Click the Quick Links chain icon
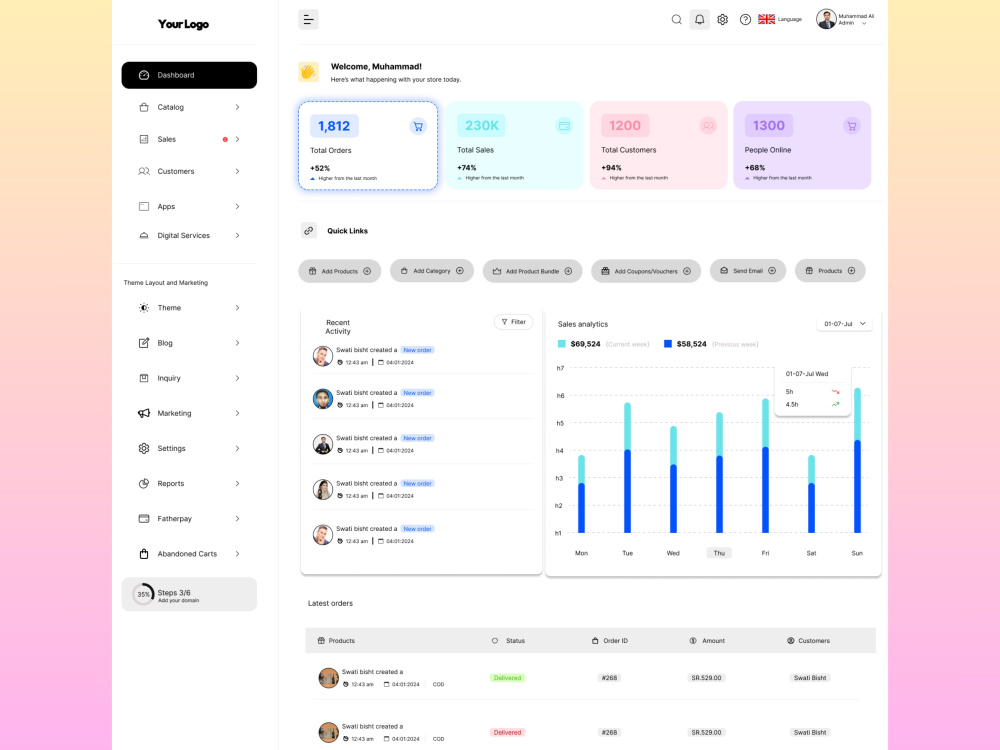This screenshot has height=750, width=1000. (309, 231)
